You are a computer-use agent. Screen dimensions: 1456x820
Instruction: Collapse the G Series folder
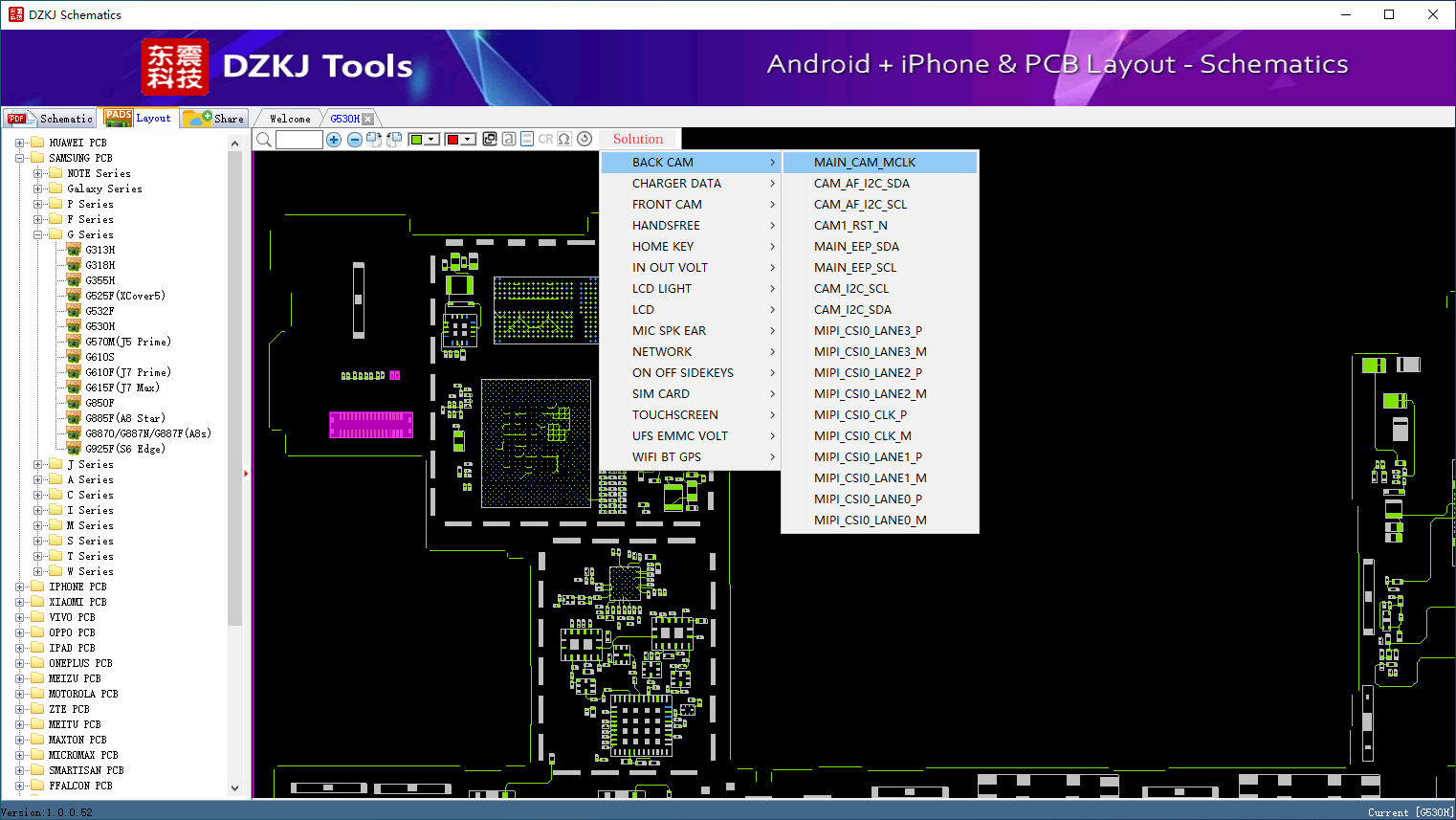[38, 234]
